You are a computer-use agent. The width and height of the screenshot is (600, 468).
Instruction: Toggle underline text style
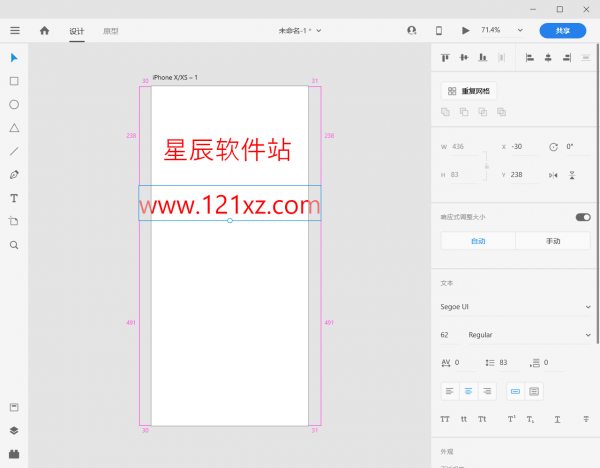(558, 419)
